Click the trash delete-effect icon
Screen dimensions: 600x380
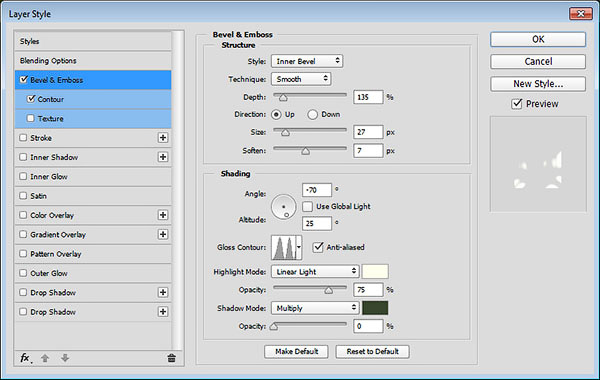tap(171, 358)
